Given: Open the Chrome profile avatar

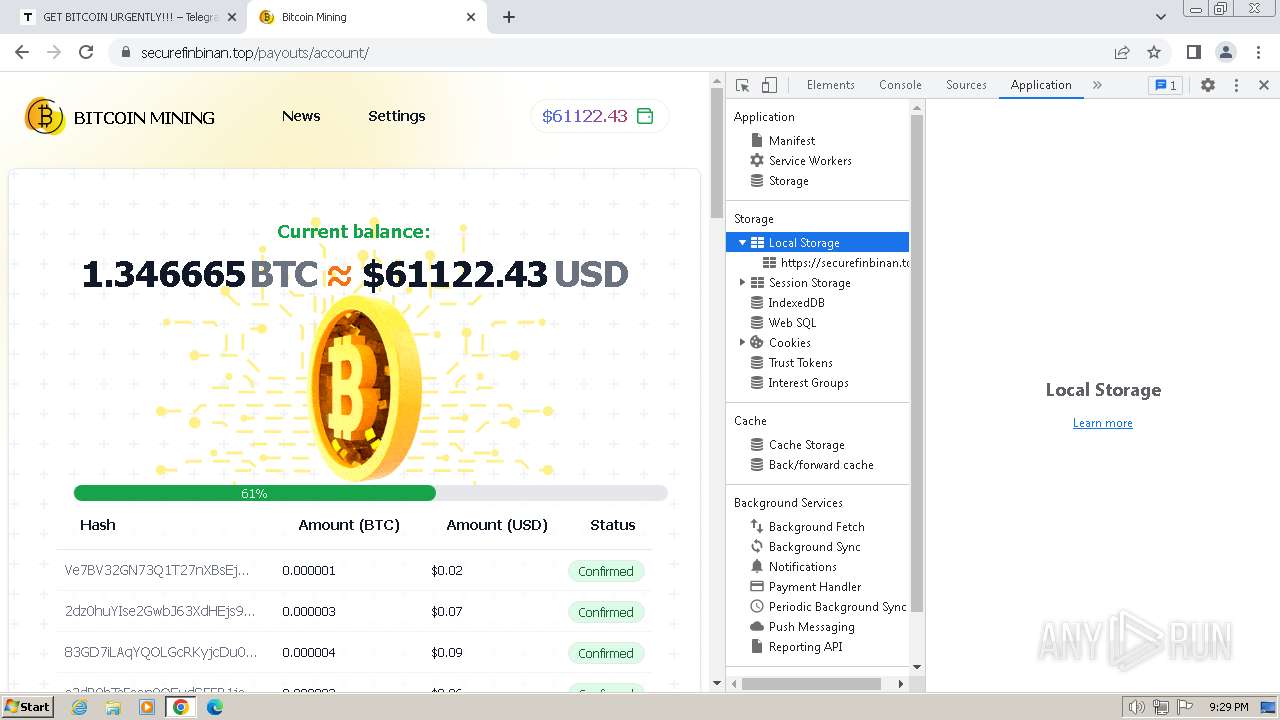Looking at the screenshot, I should (x=1225, y=52).
